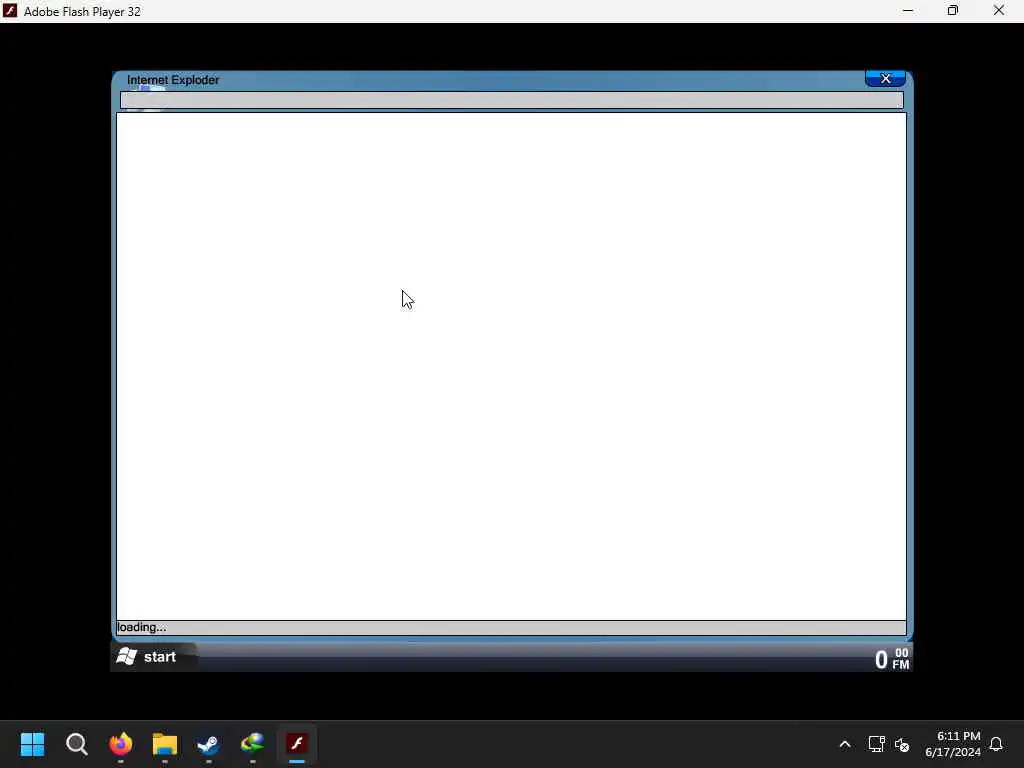Restore down the Adobe Flash Player window
This screenshot has width=1024, height=768.
953,11
